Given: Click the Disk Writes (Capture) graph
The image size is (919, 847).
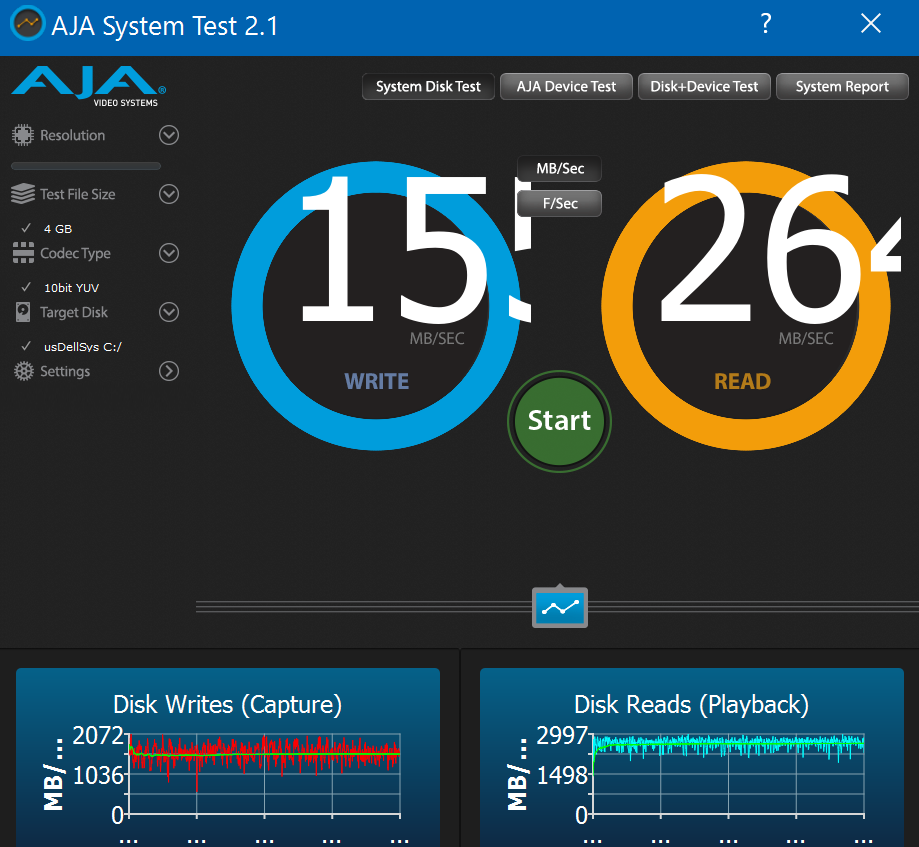Looking at the screenshot, I should click(228, 757).
